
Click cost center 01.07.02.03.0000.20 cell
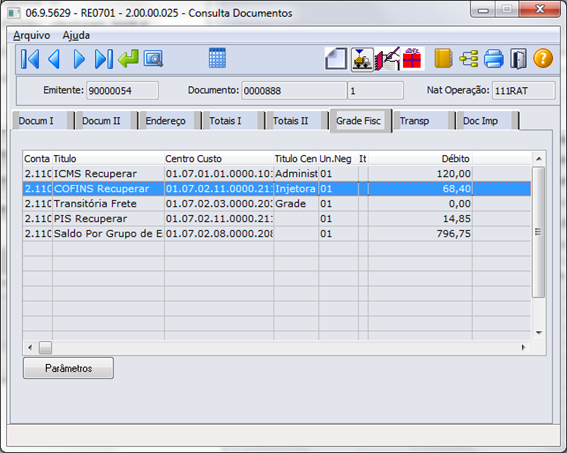(219, 204)
